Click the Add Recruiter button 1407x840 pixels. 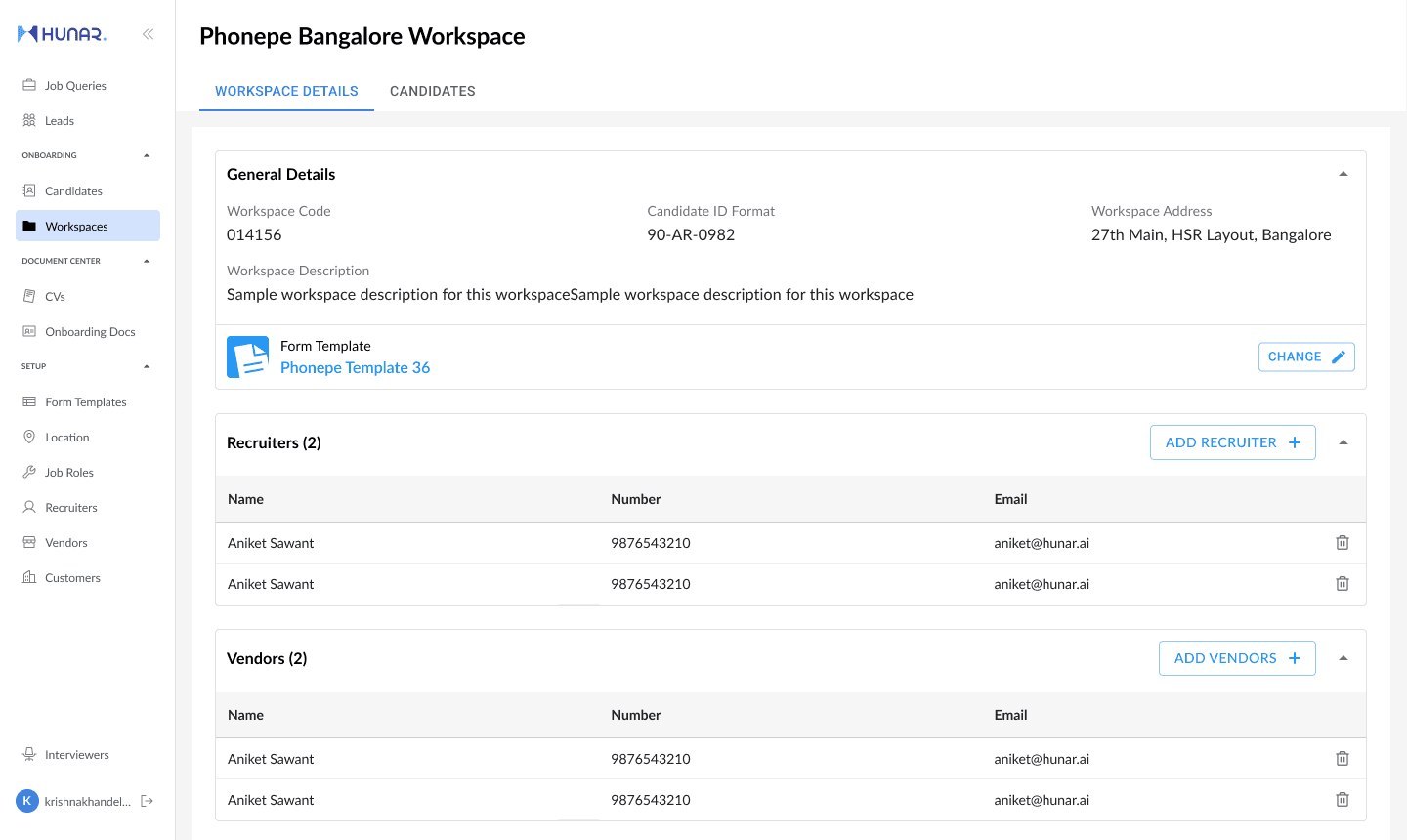pos(1233,442)
